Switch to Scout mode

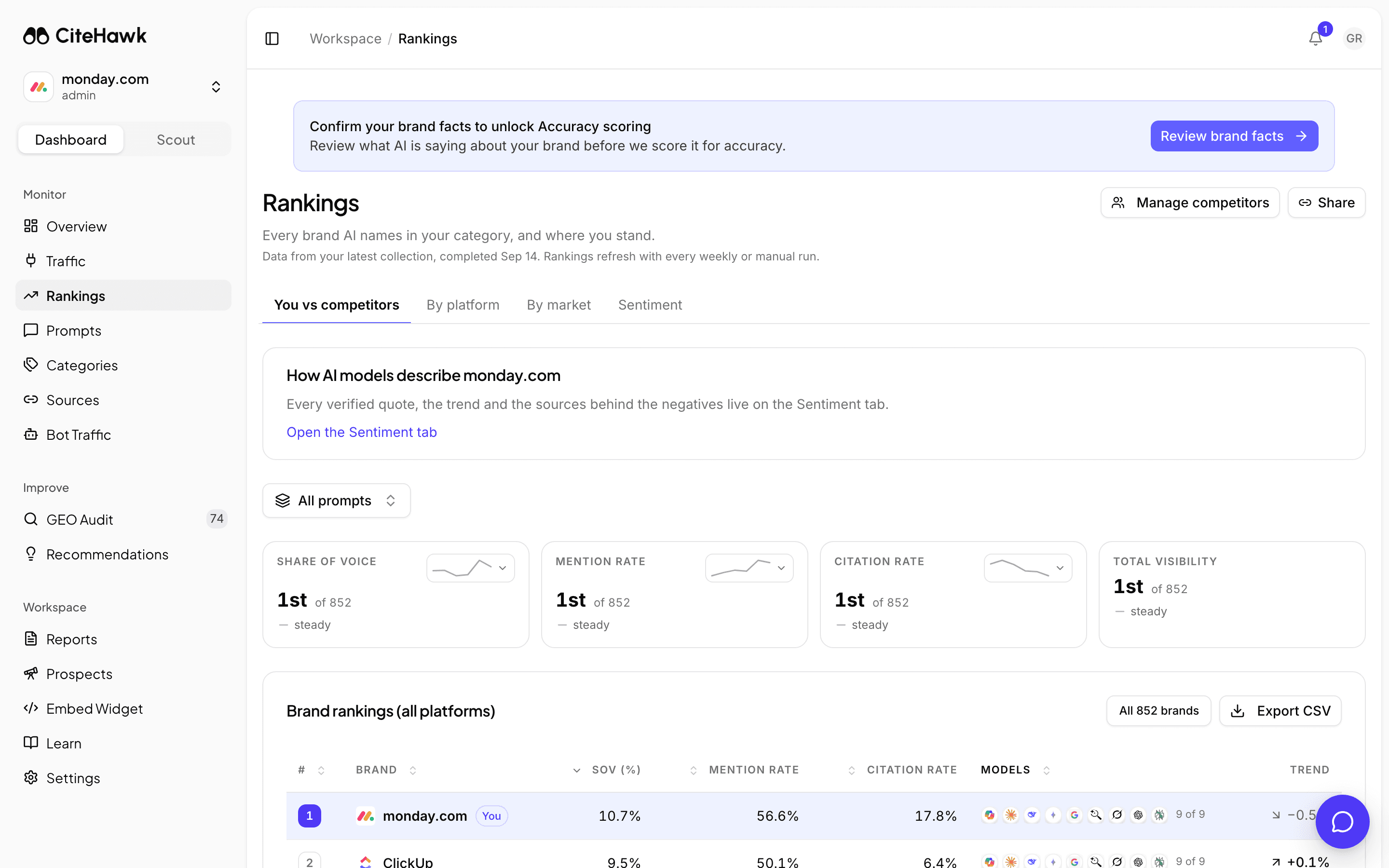coord(176,139)
